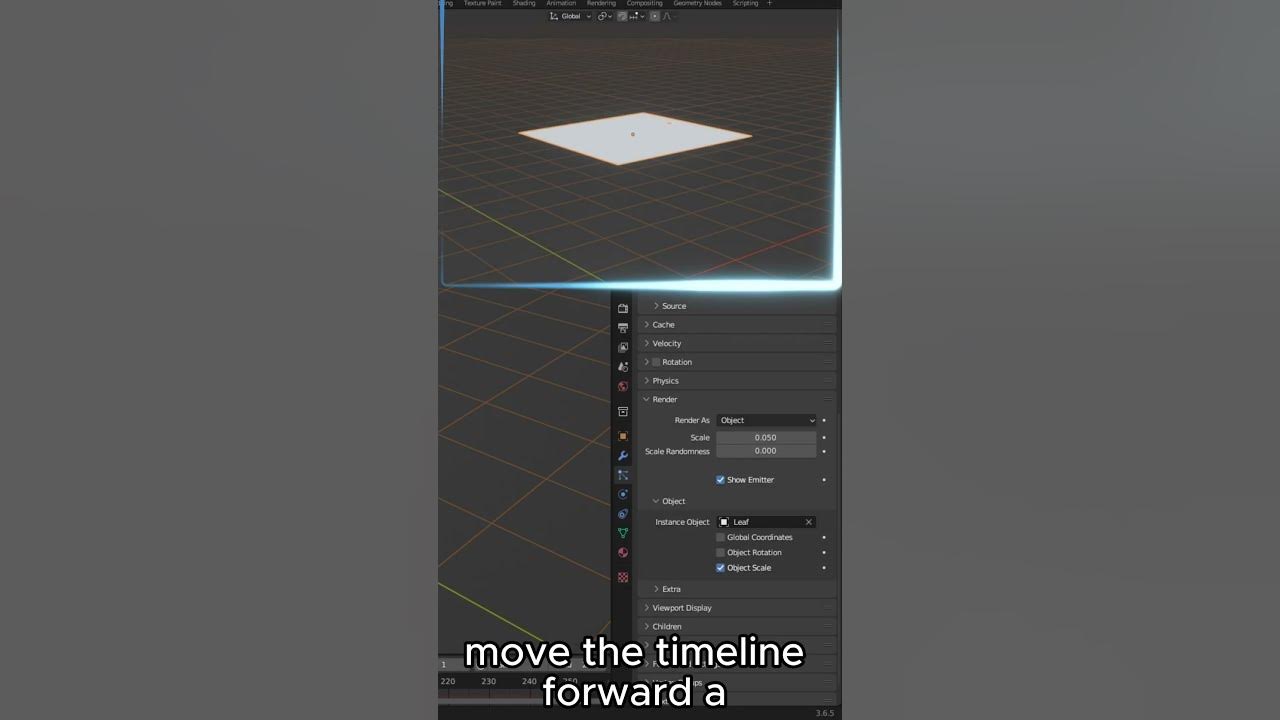The width and height of the screenshot is (1280, 720).
Task: Click the Scale Randomness field 0.000
Action: pyautogui.click(x=766, y=451)
